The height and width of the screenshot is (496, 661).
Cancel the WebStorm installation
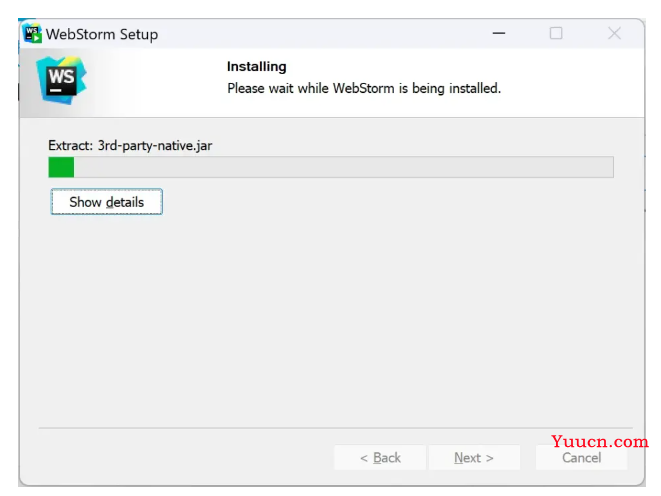tap(581, 458)
